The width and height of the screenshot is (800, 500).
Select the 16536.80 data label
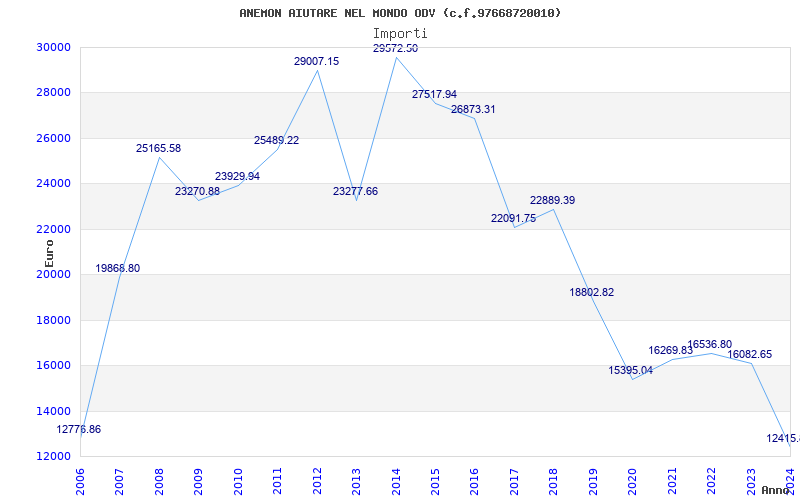coord(710,344)
